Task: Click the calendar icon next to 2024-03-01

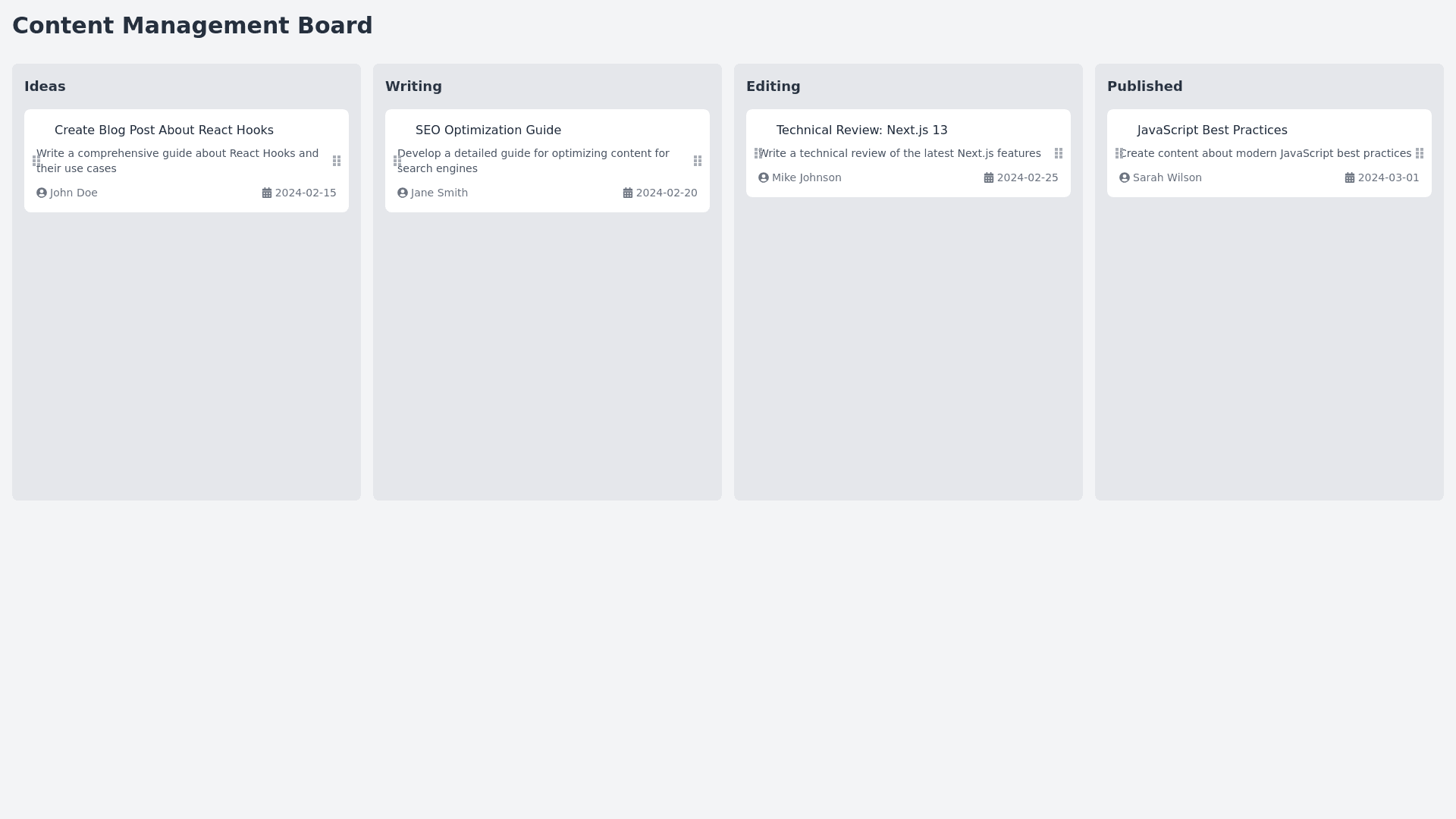Action: tap(1350, 177)
